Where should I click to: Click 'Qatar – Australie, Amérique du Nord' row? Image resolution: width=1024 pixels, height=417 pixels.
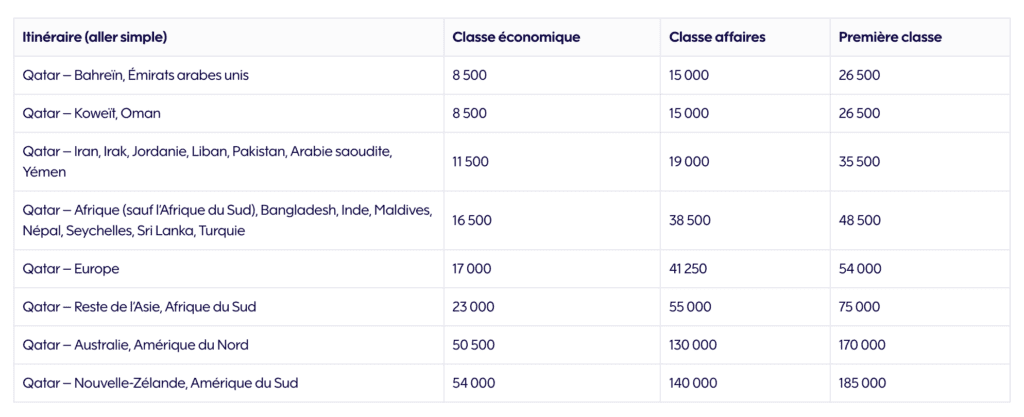pos(135,345)
